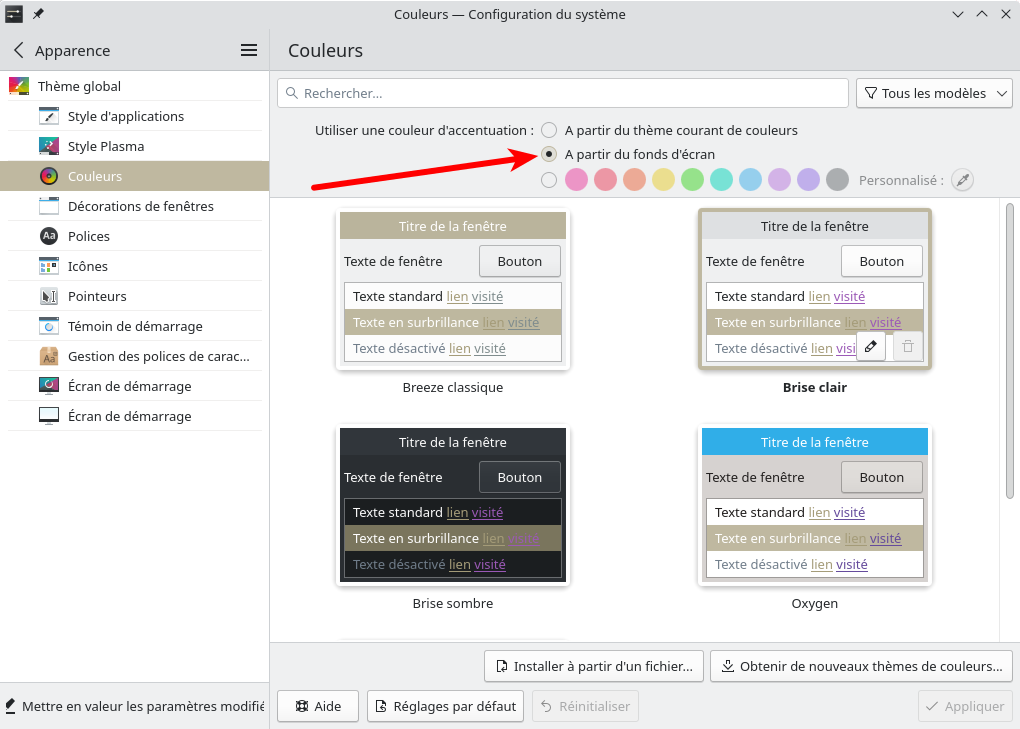Click the pencil icon beside Mettre en valeur
1020x729 pixels.
(x=10, y=706)
